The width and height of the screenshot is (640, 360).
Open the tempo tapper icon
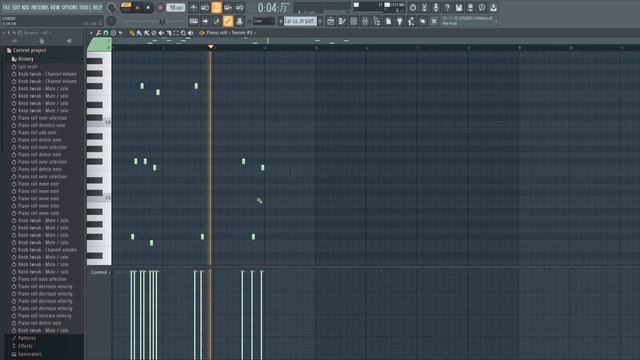pos(411,21)
